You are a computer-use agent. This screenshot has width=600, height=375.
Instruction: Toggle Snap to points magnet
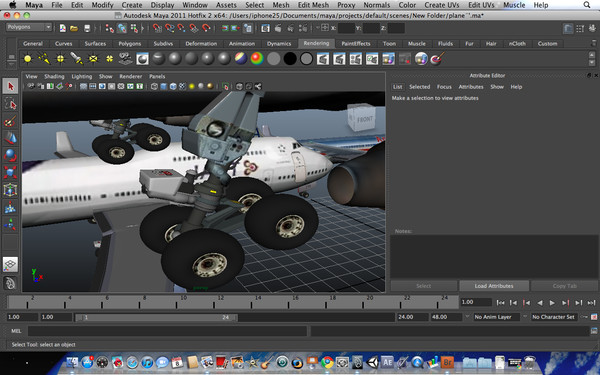coord(181,28)
